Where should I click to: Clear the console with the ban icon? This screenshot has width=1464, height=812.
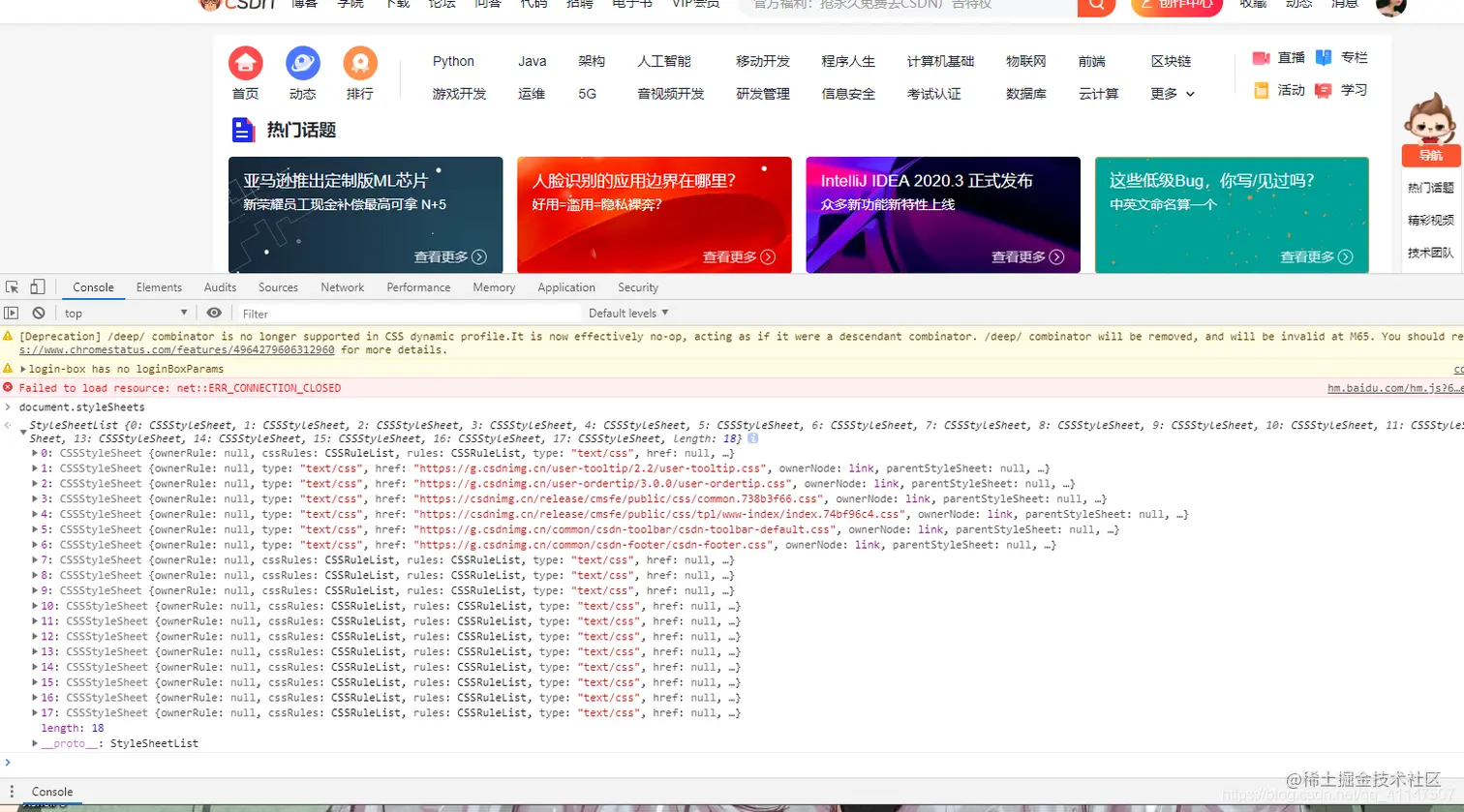39,313
